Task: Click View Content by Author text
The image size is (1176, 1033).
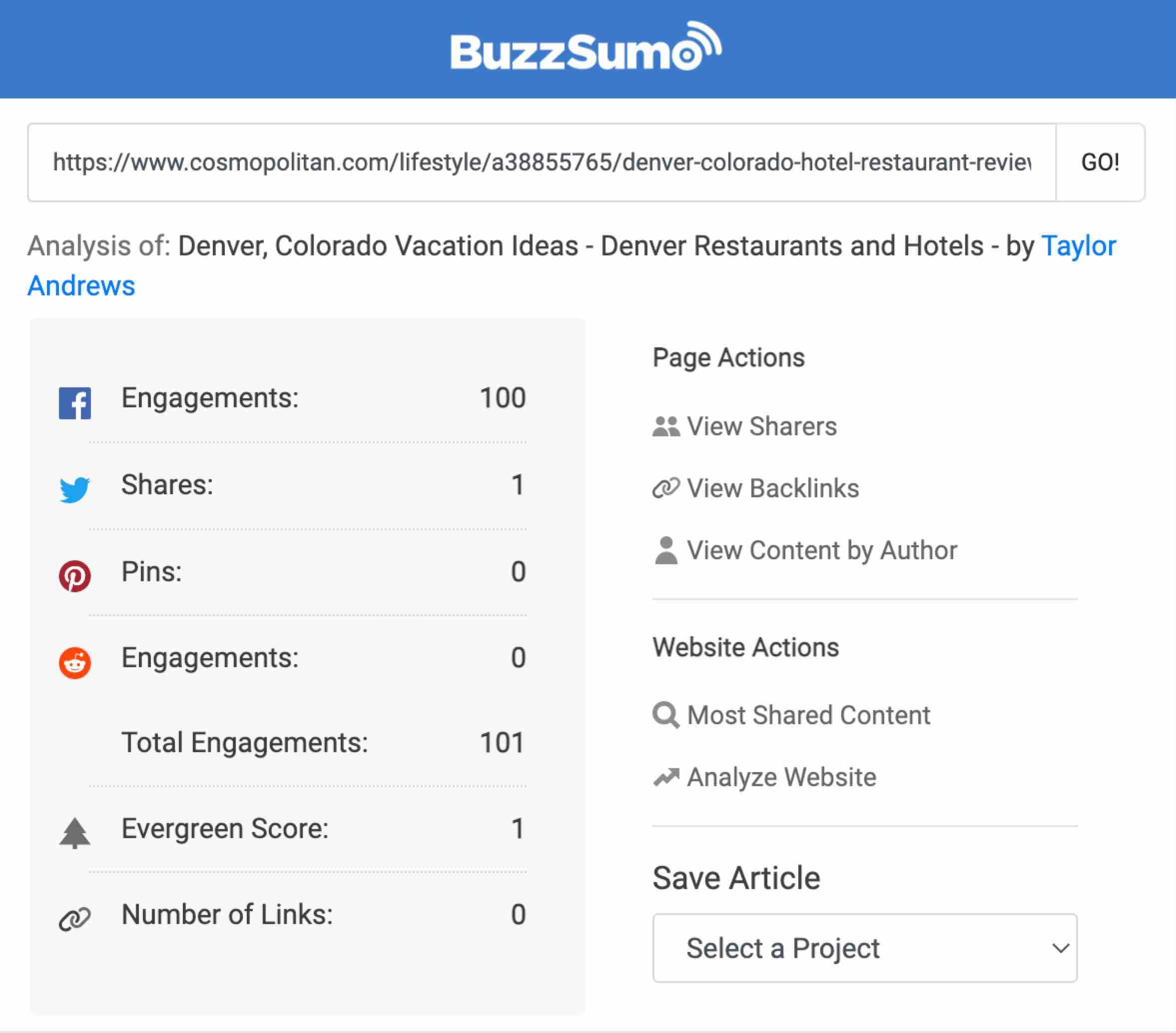Action: tap(822, 550)
